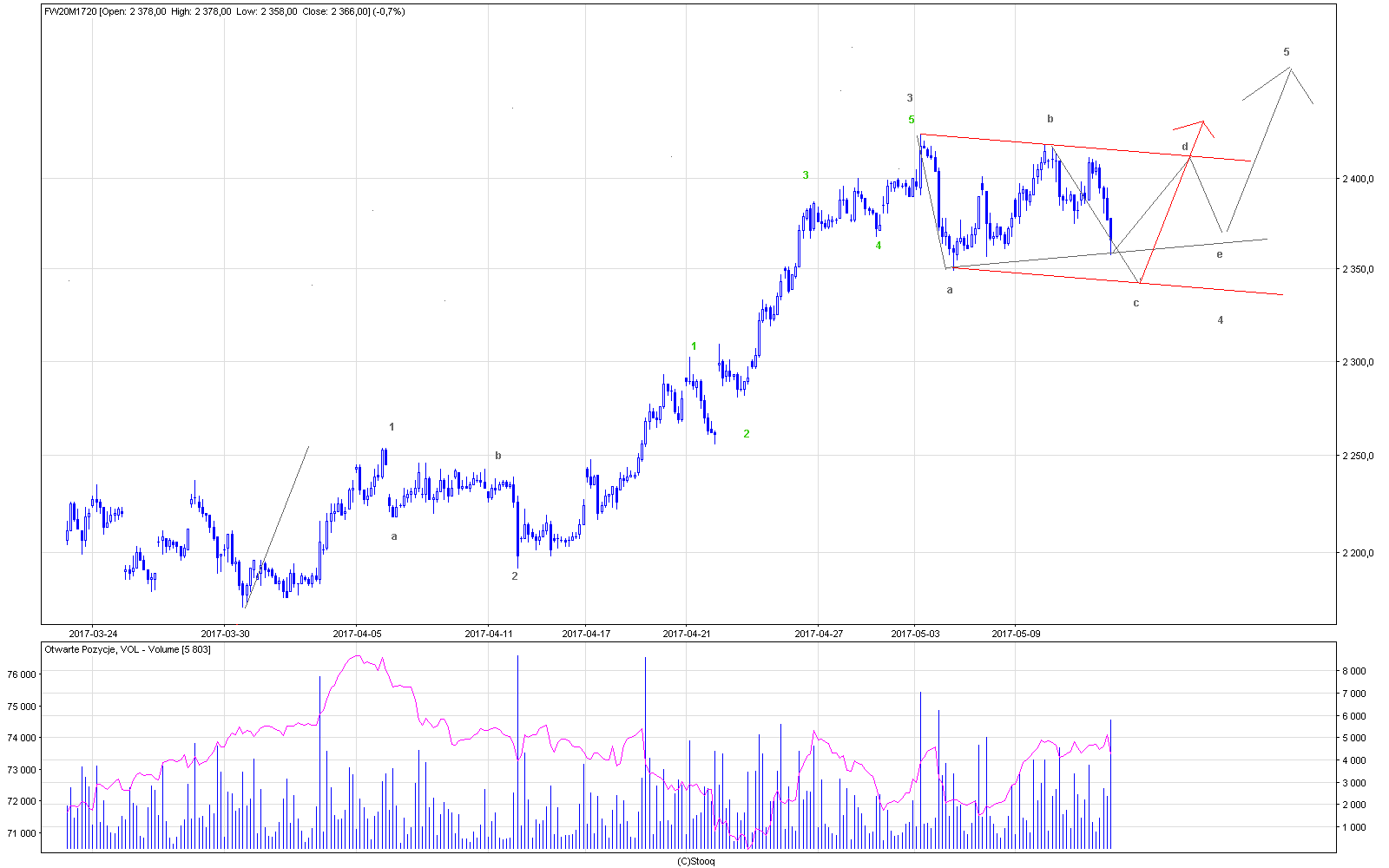The width and height of the screenshot is (1389, 868).
Task: Select the 4 000 volume axis label
Action: [x=1355, y=760]
